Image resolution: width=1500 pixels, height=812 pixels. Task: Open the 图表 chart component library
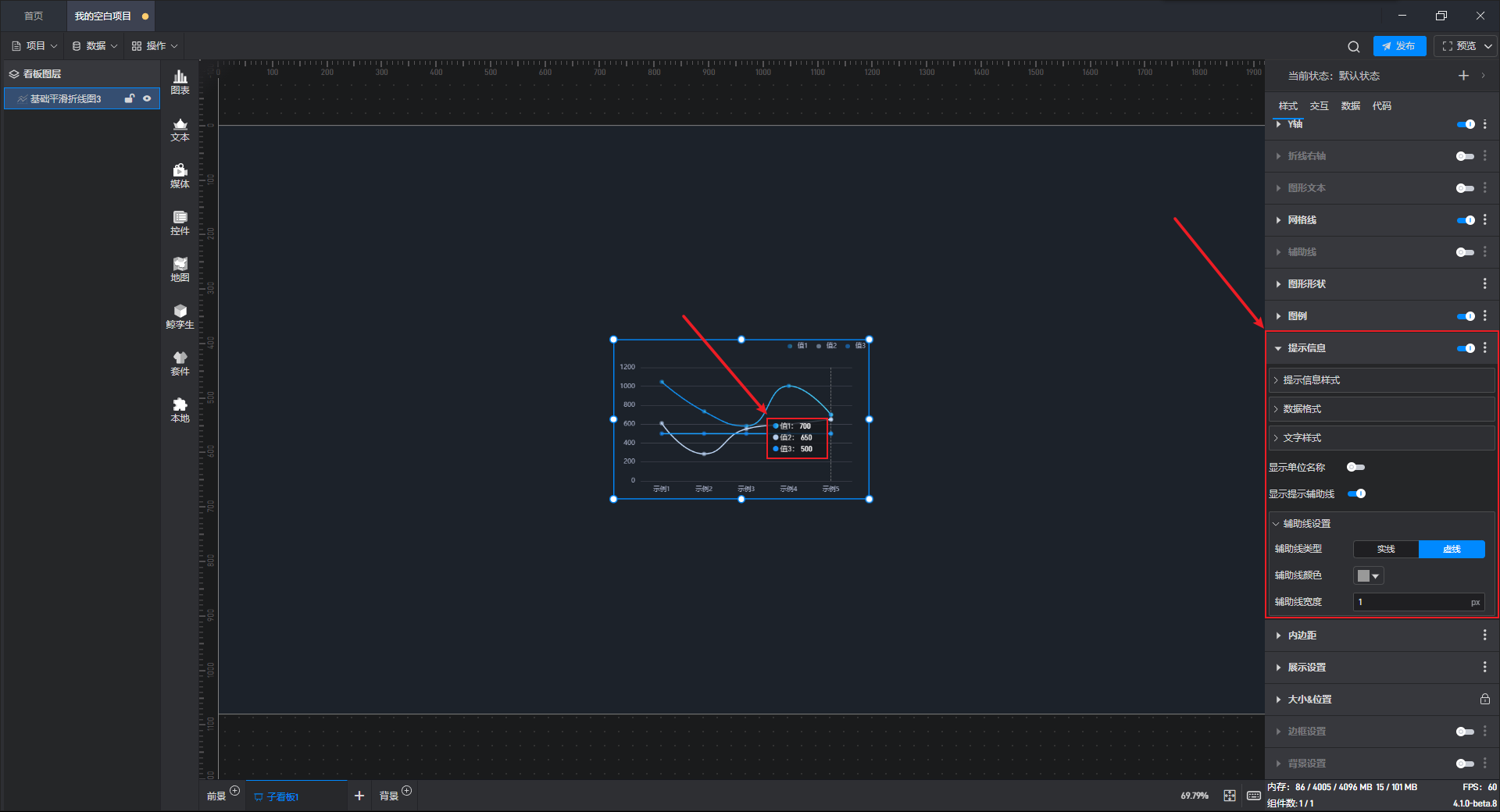pyautogui.click(x=180, y=82)
